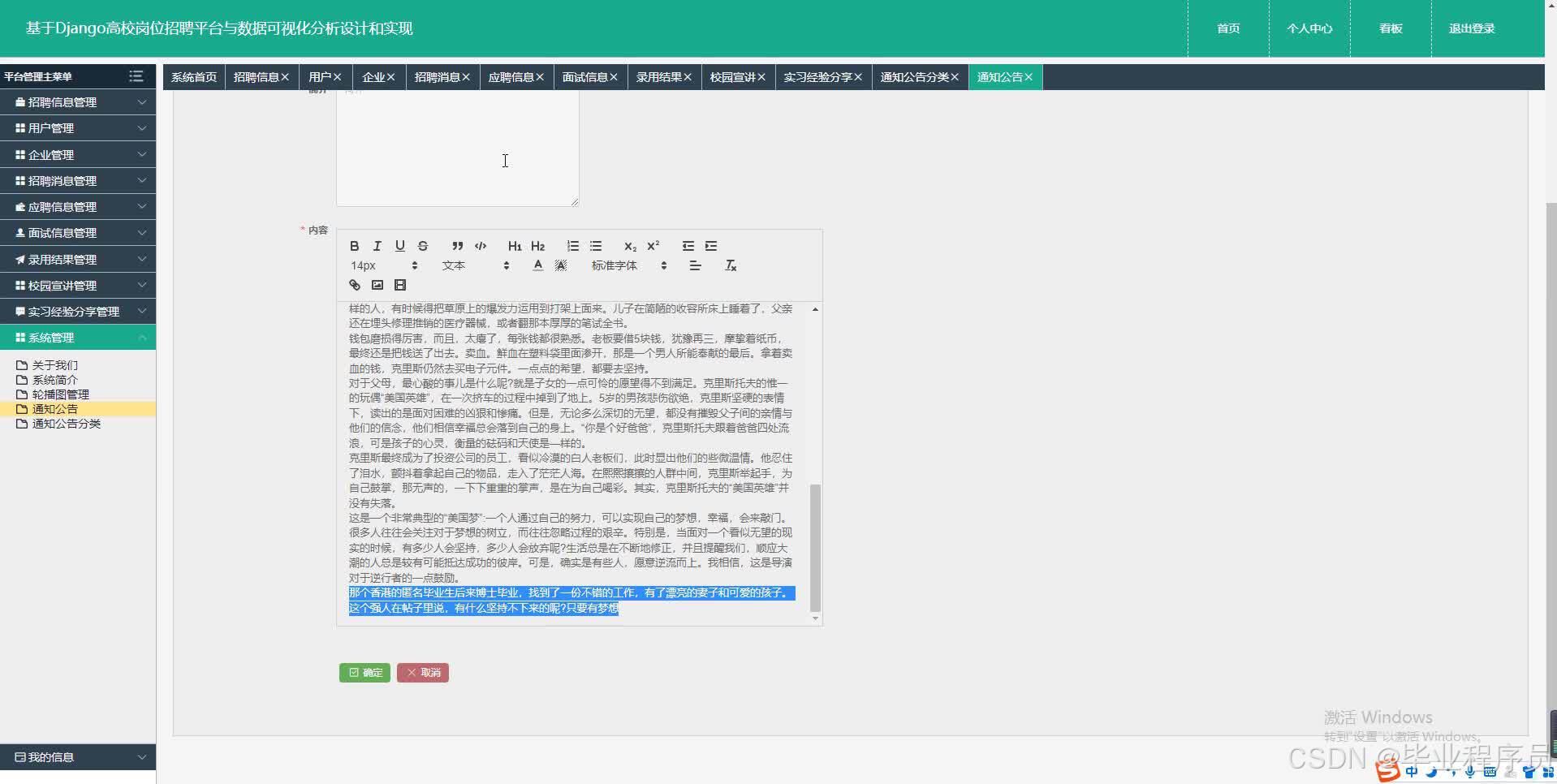
Task: Open the 标准字体 font family dropdown
Action: point(629,265)
